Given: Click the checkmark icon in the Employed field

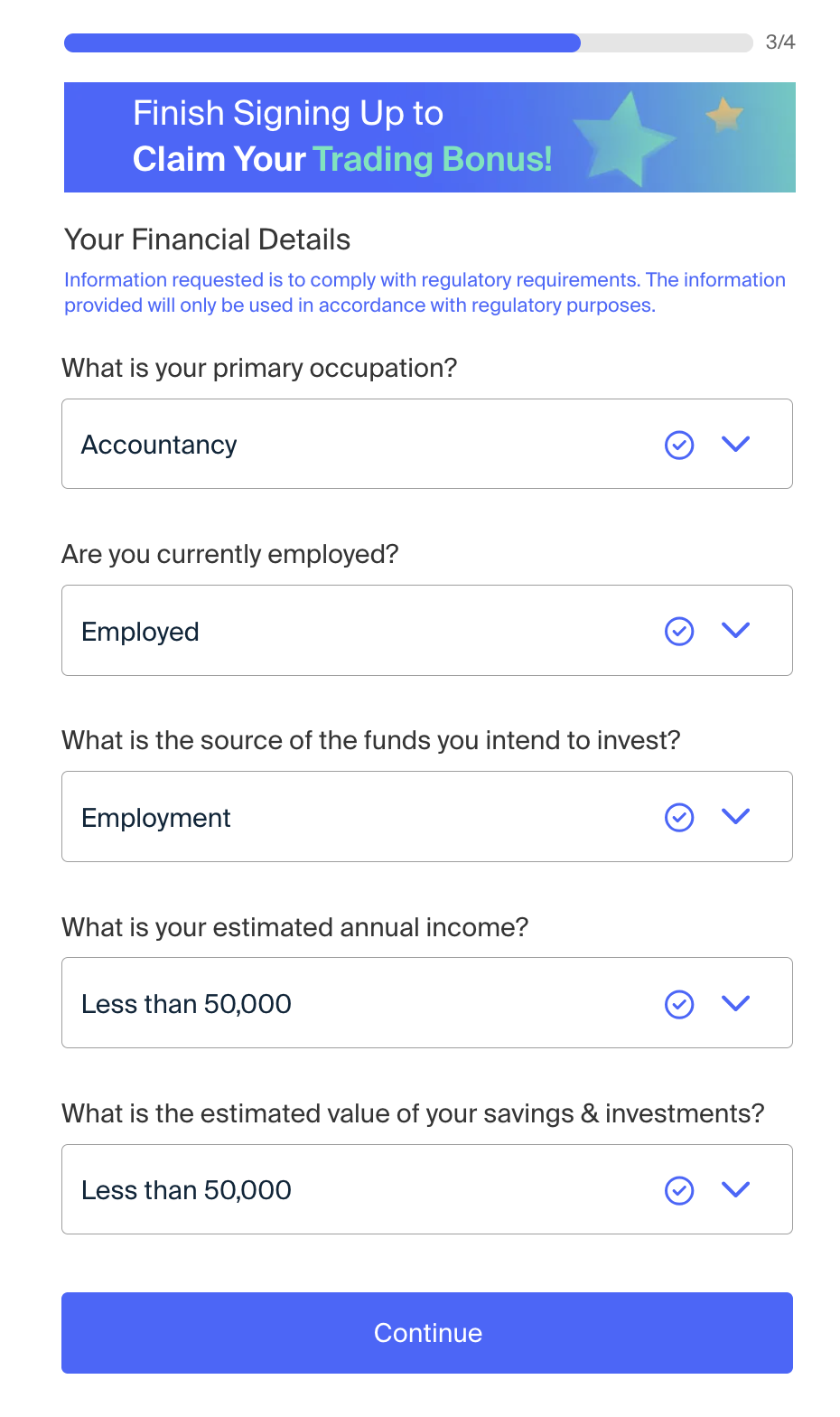Looking at the screenshot, I should coord(679,631).
